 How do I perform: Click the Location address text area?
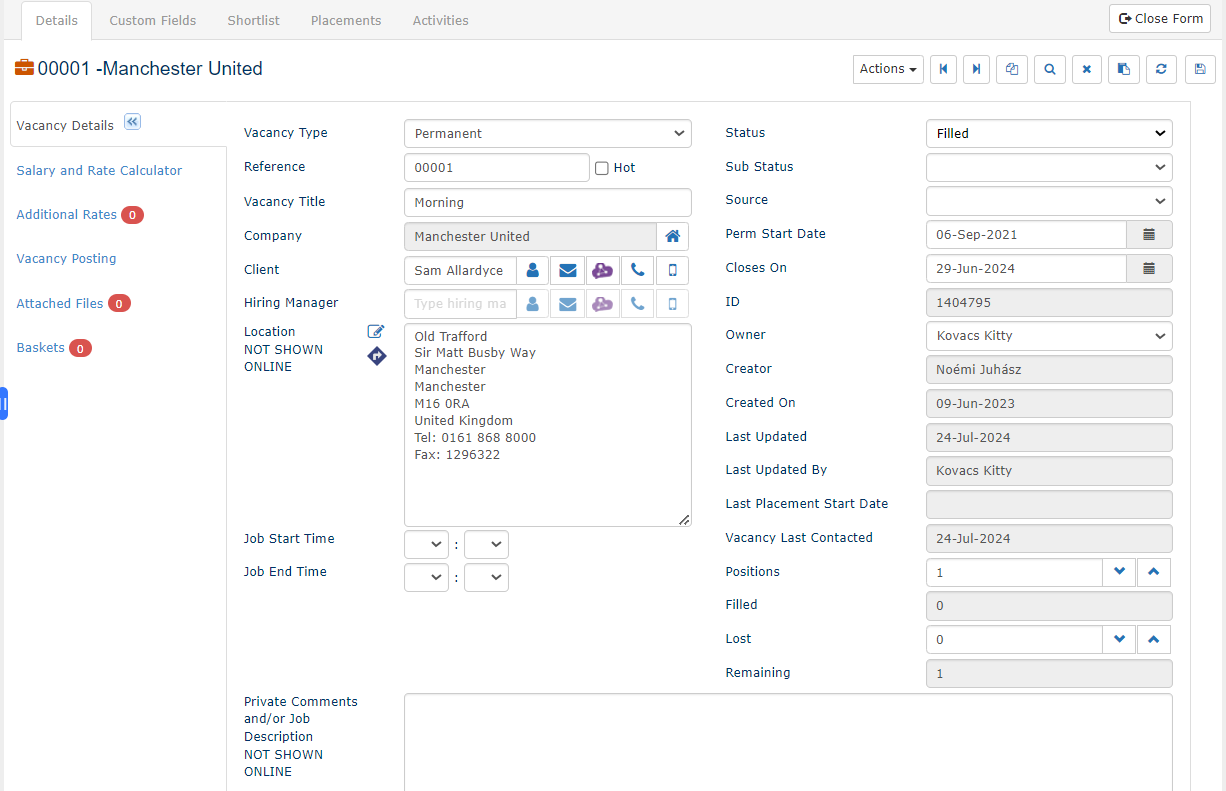(x=548, y=425)
